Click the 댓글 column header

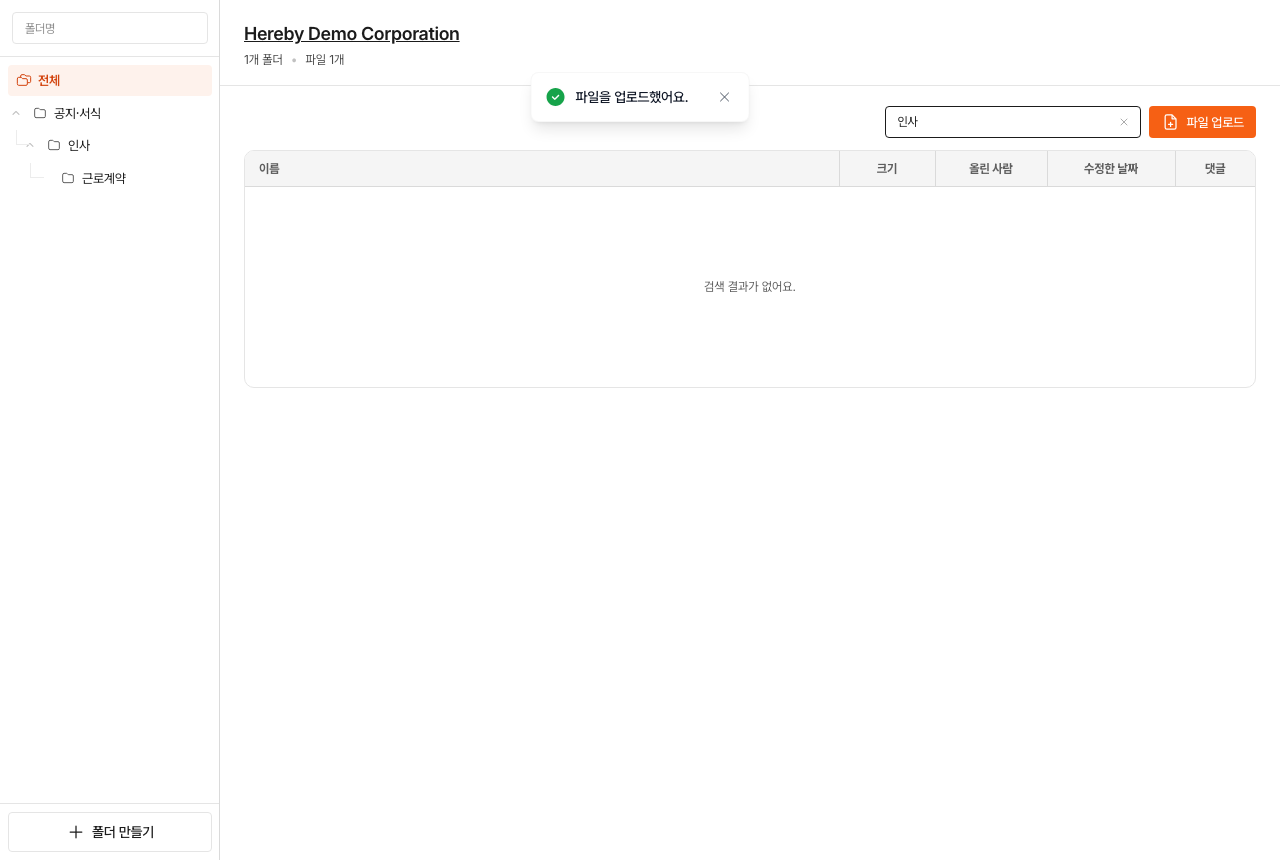(1215, 169)
